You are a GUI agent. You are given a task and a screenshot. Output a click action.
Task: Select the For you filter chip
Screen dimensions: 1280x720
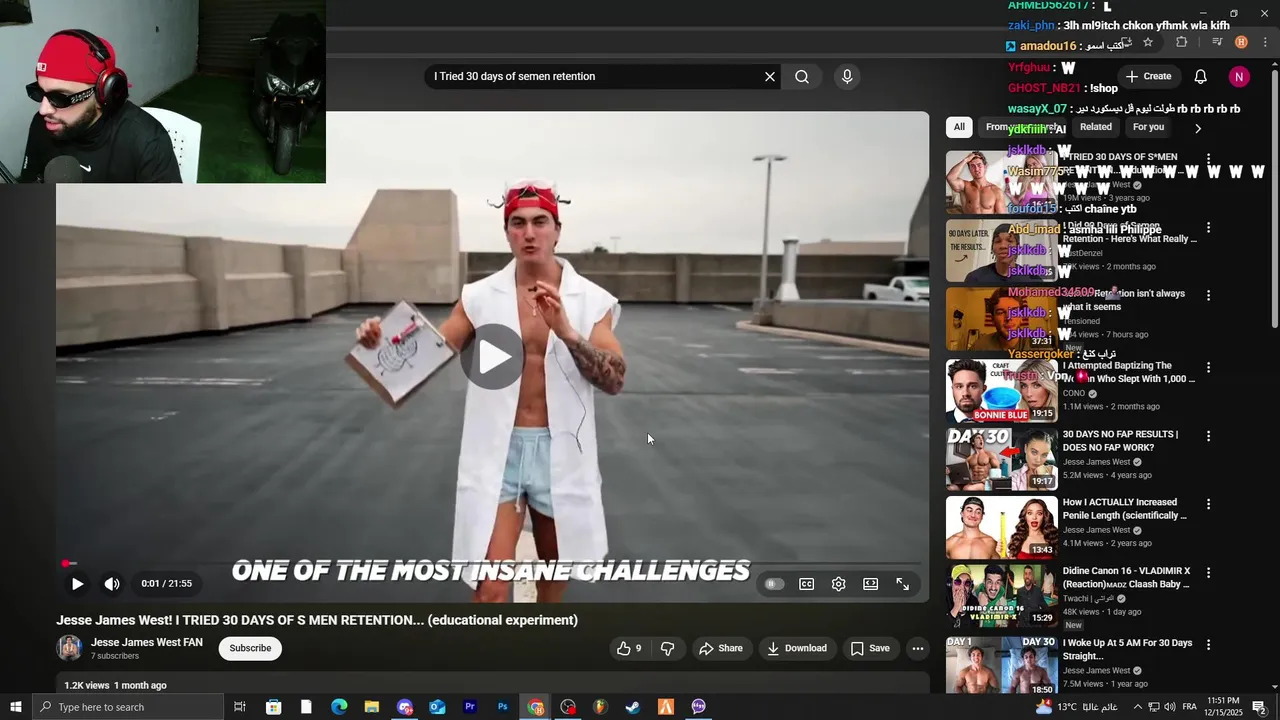coord(1148,127)
